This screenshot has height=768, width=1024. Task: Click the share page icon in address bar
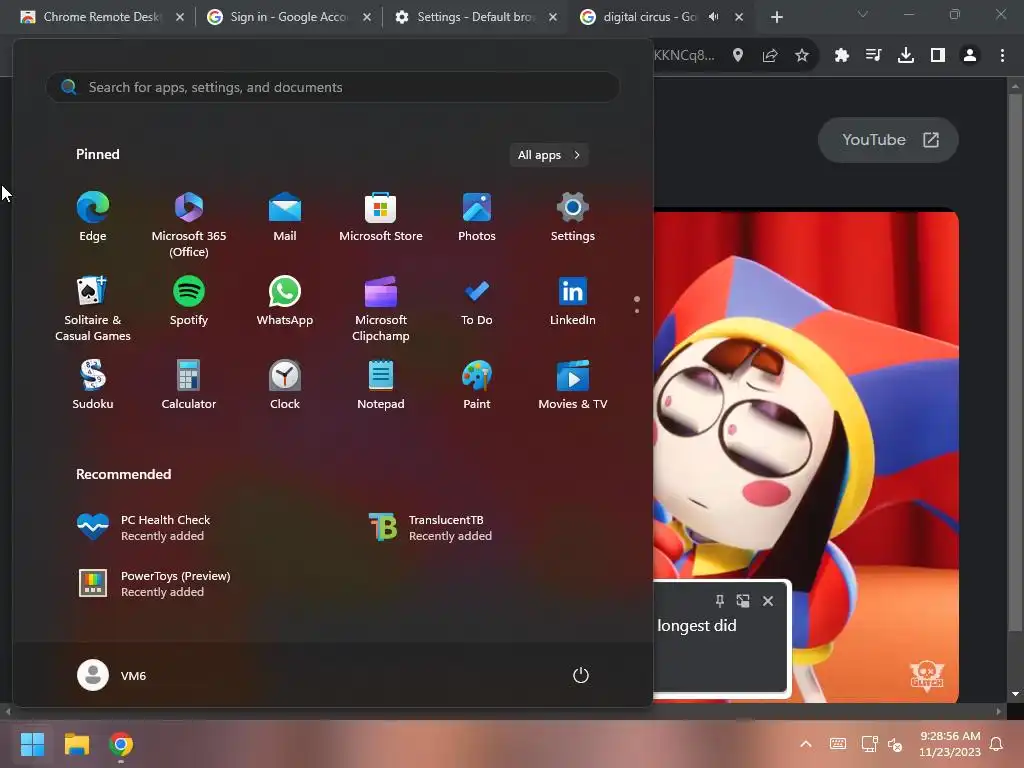tap(770, 56)
